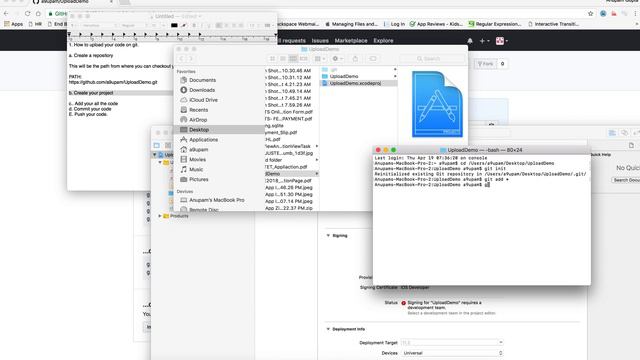Open TextEdit text color swatch

click(x=174, y=25)
